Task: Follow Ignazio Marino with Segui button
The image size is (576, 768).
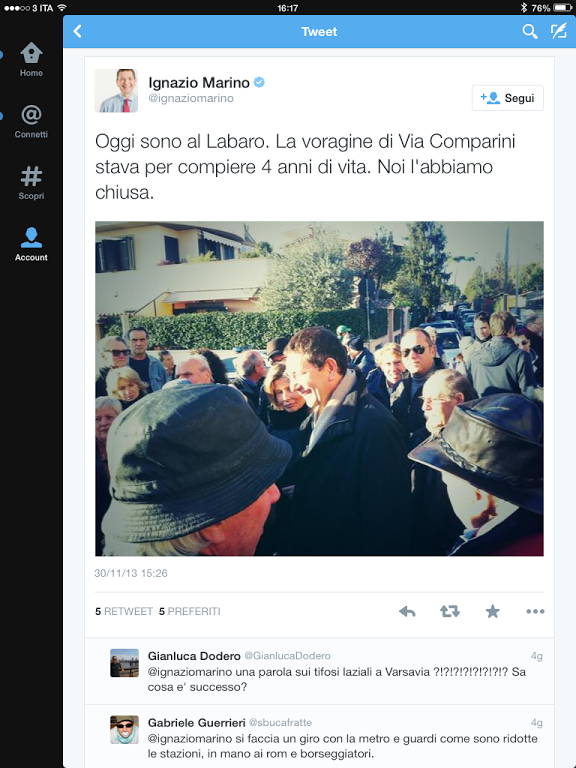Action: pyautogui.click(x=507, y=98)
